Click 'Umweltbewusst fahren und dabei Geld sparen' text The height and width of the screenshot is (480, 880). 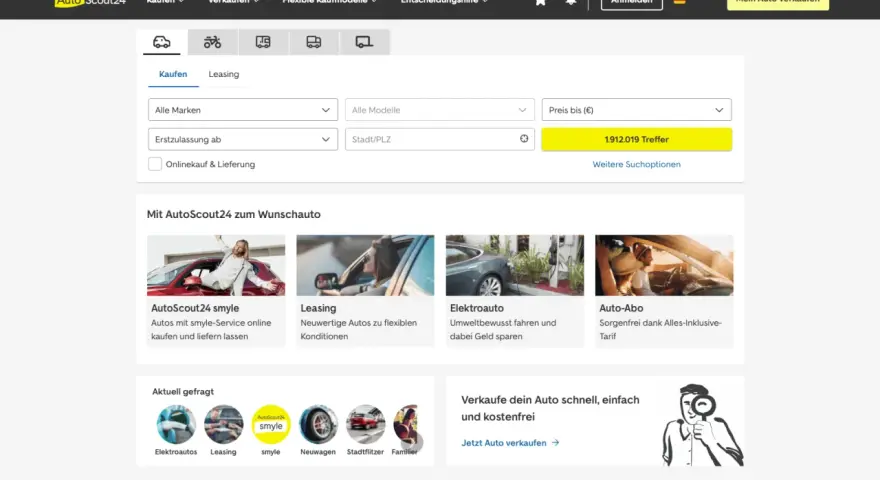503,330
